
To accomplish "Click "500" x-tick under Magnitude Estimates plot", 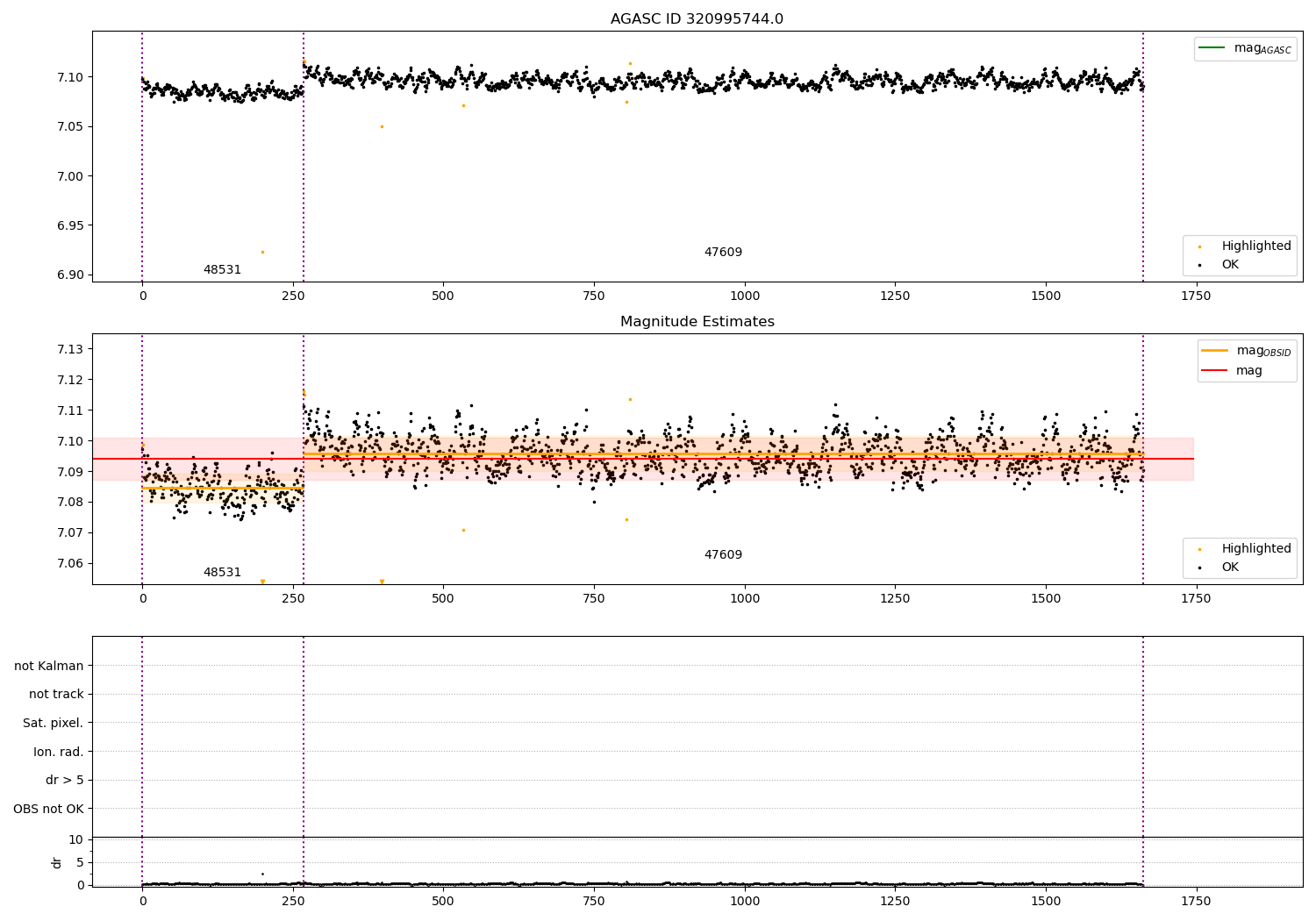I will coord(443,599).
